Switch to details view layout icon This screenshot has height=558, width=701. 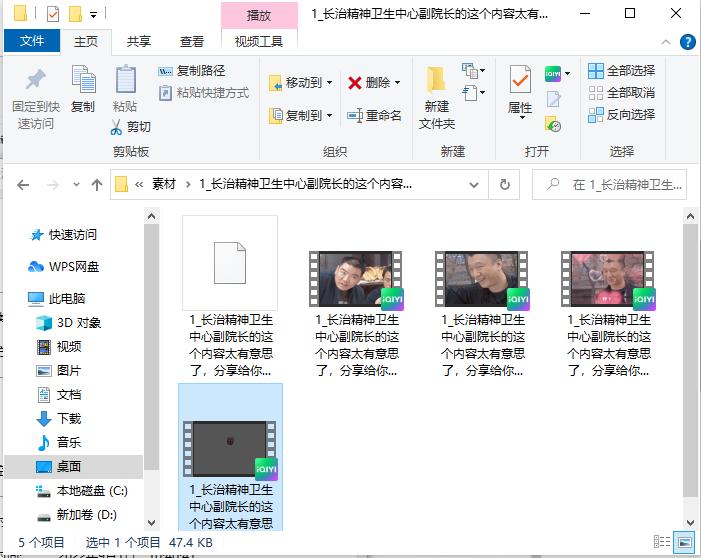click(662, 542)
